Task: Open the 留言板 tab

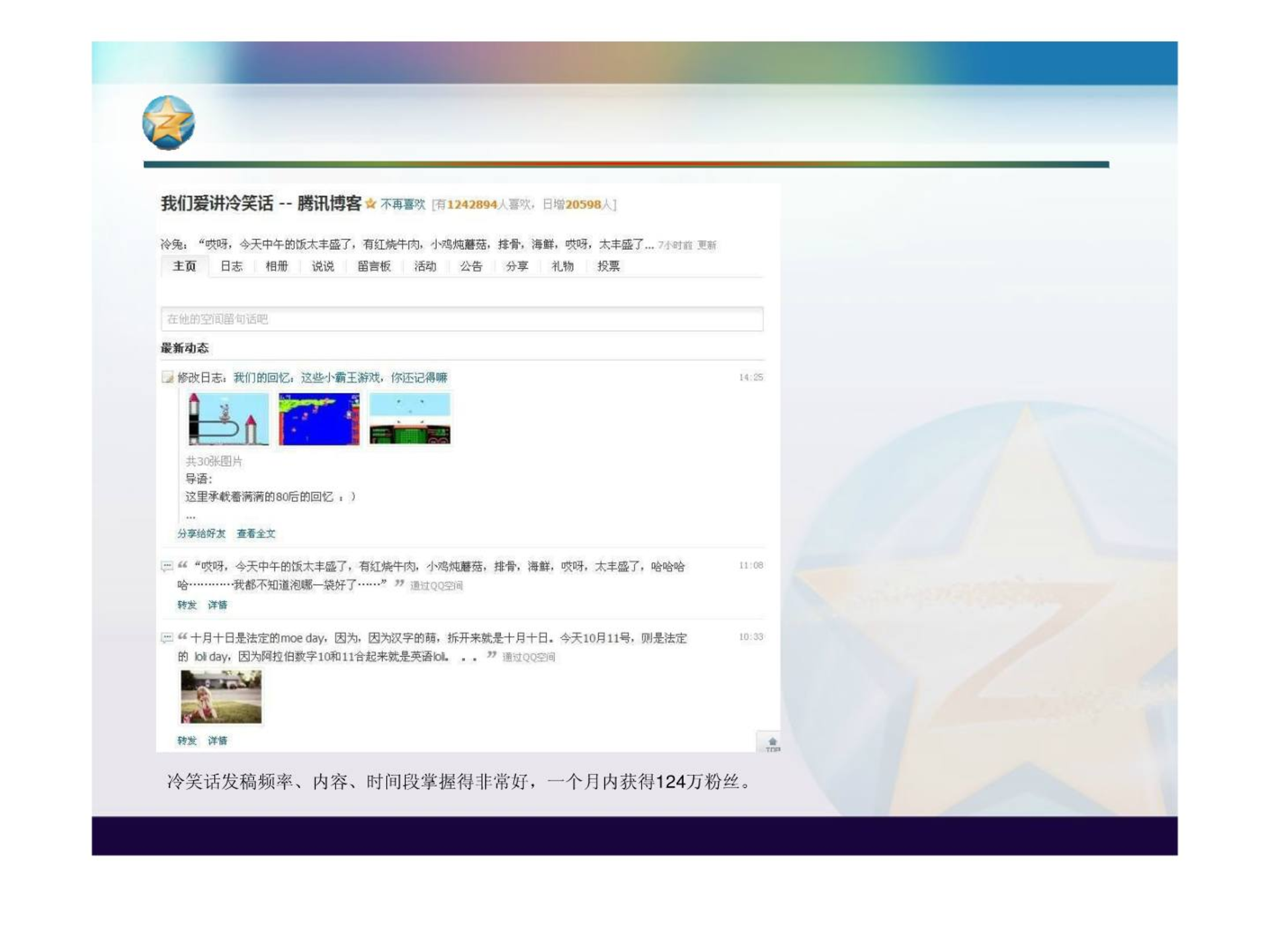Action: [x=374, y=266]
